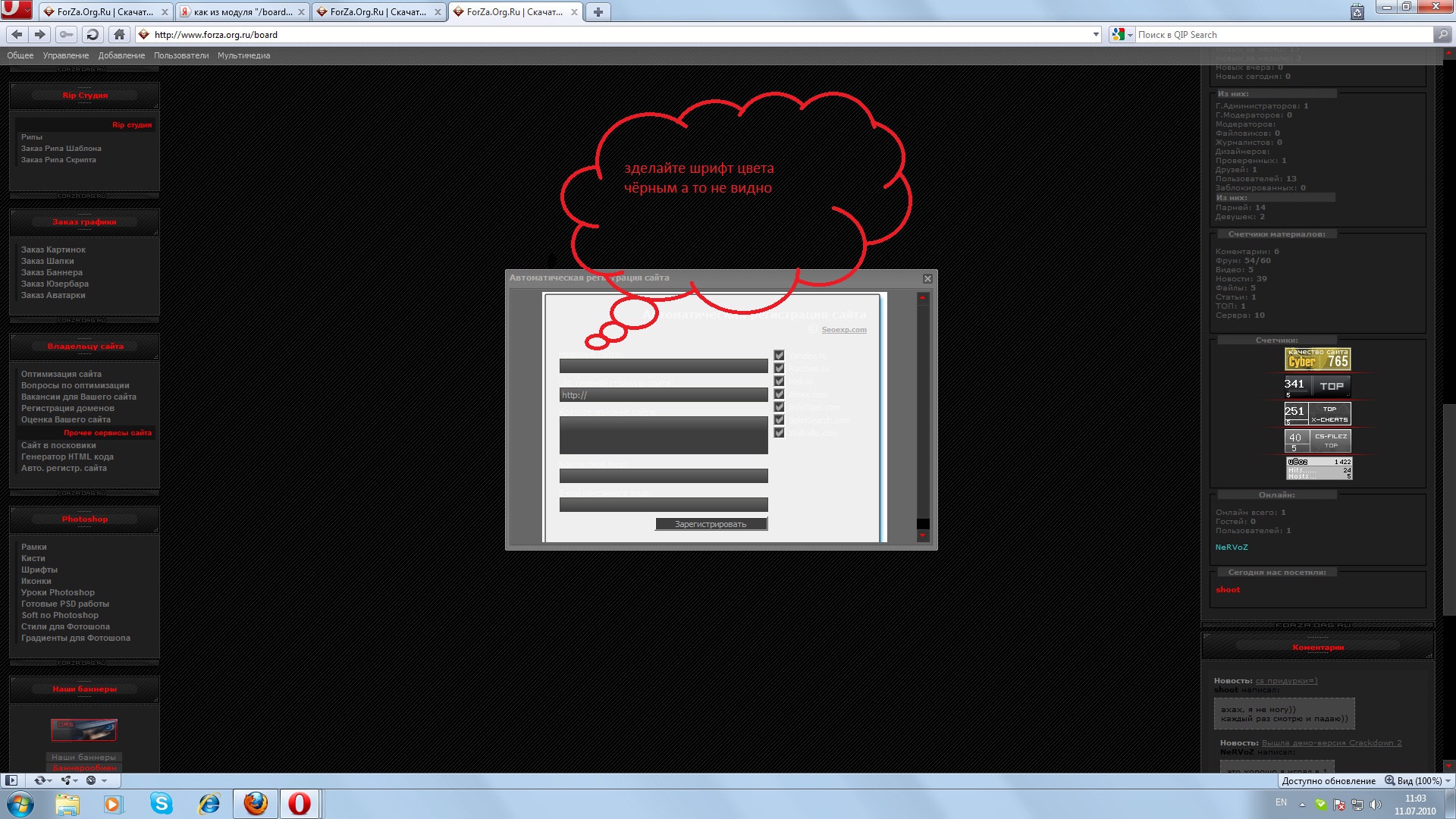Open the view zoom 100% dropdown

click(x=1420, y=780)
